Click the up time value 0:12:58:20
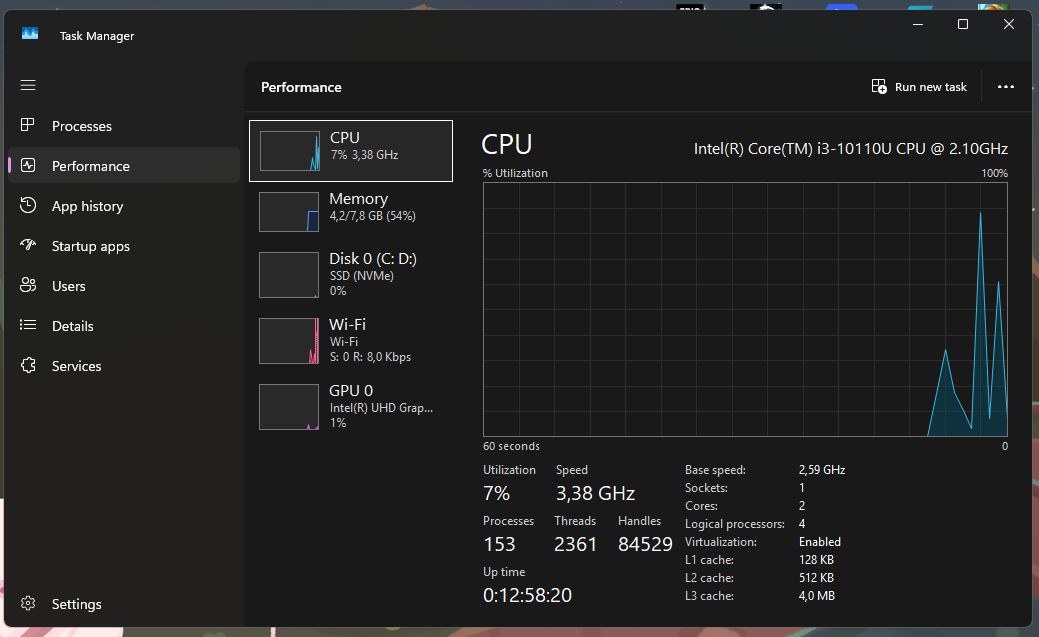Viewport: 1039px width, 637px height. (x=527, y=595)
